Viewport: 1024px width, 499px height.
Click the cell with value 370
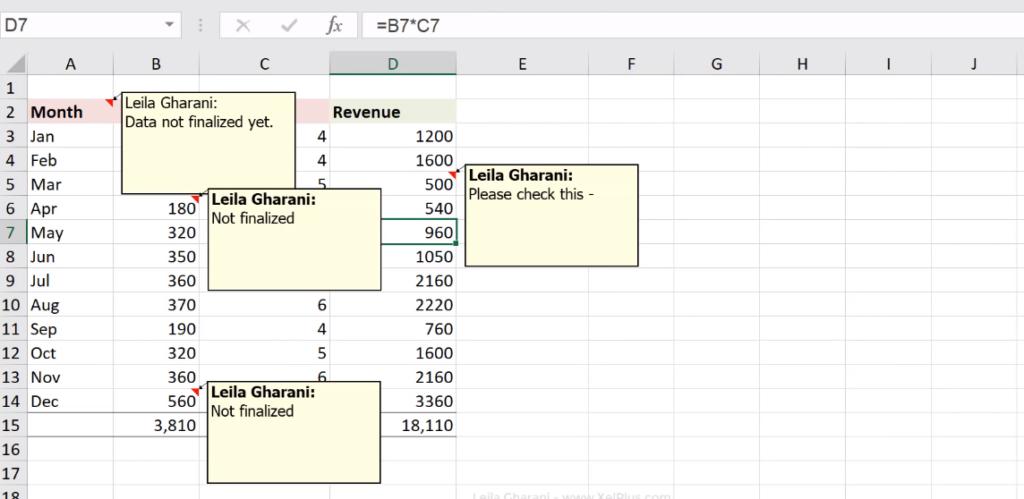coord(156,305)
